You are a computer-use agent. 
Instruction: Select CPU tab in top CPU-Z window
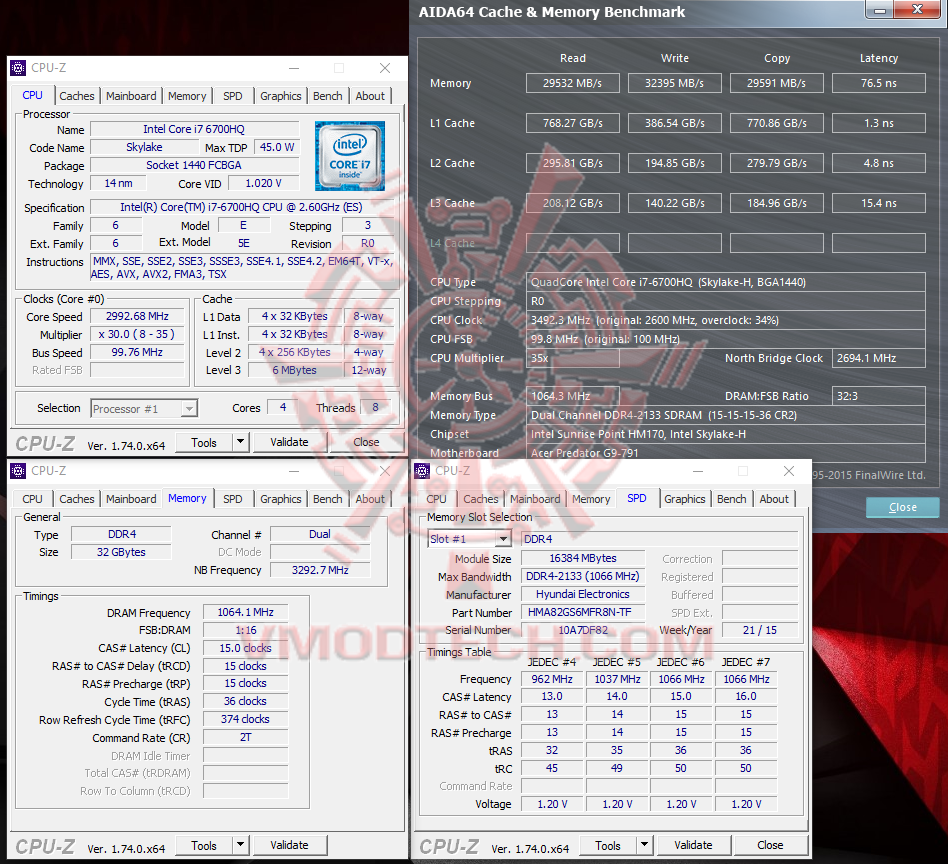(x=33, y=96)
